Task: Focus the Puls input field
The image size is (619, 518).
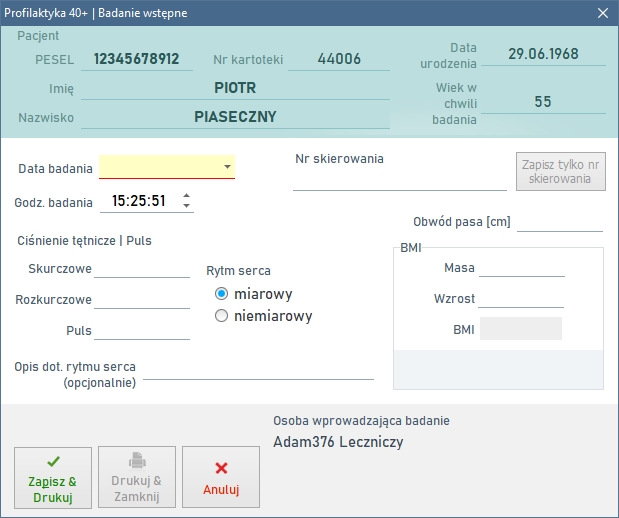Action: tap(141, 330)
